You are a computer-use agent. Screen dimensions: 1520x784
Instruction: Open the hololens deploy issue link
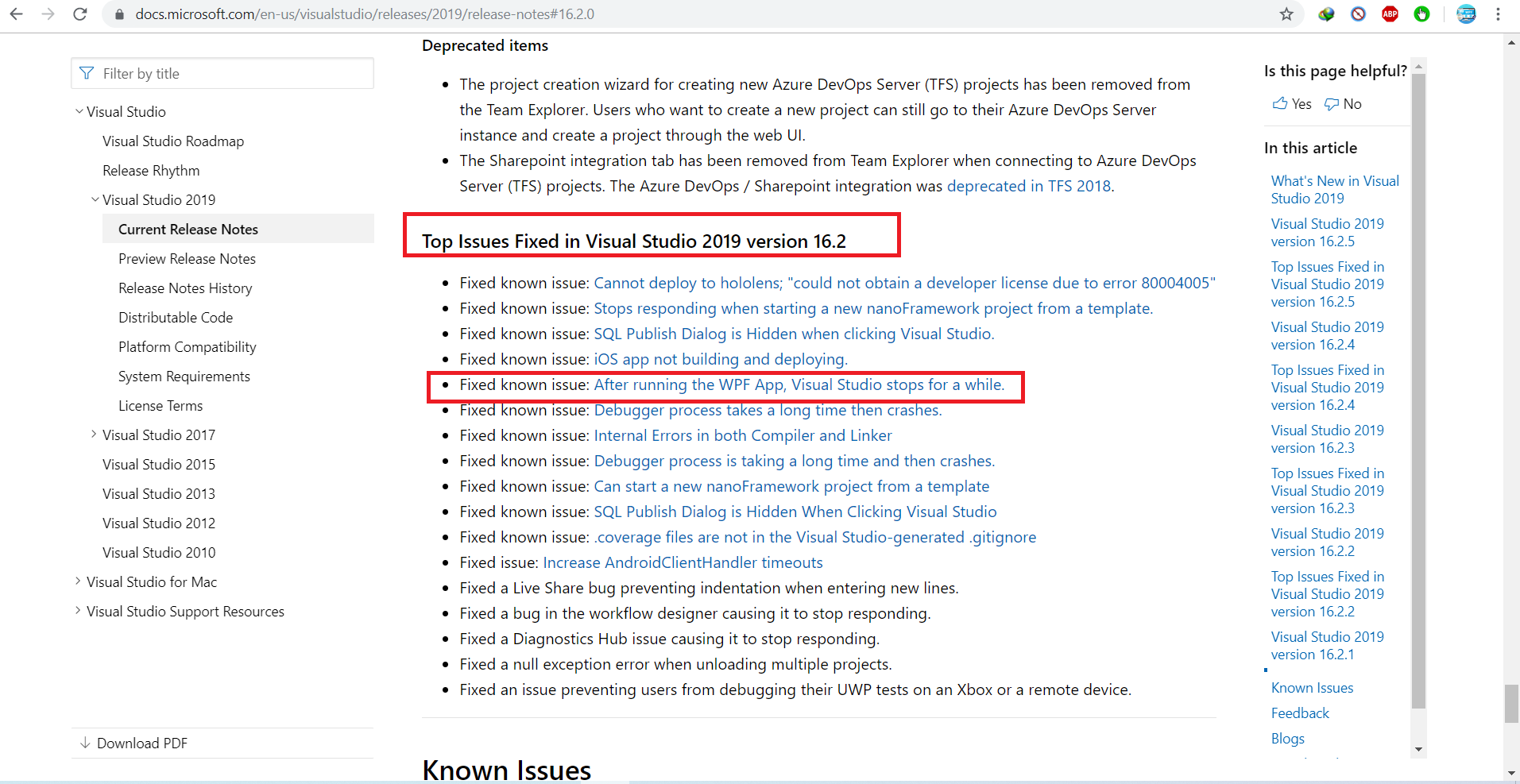click(904, 283)
